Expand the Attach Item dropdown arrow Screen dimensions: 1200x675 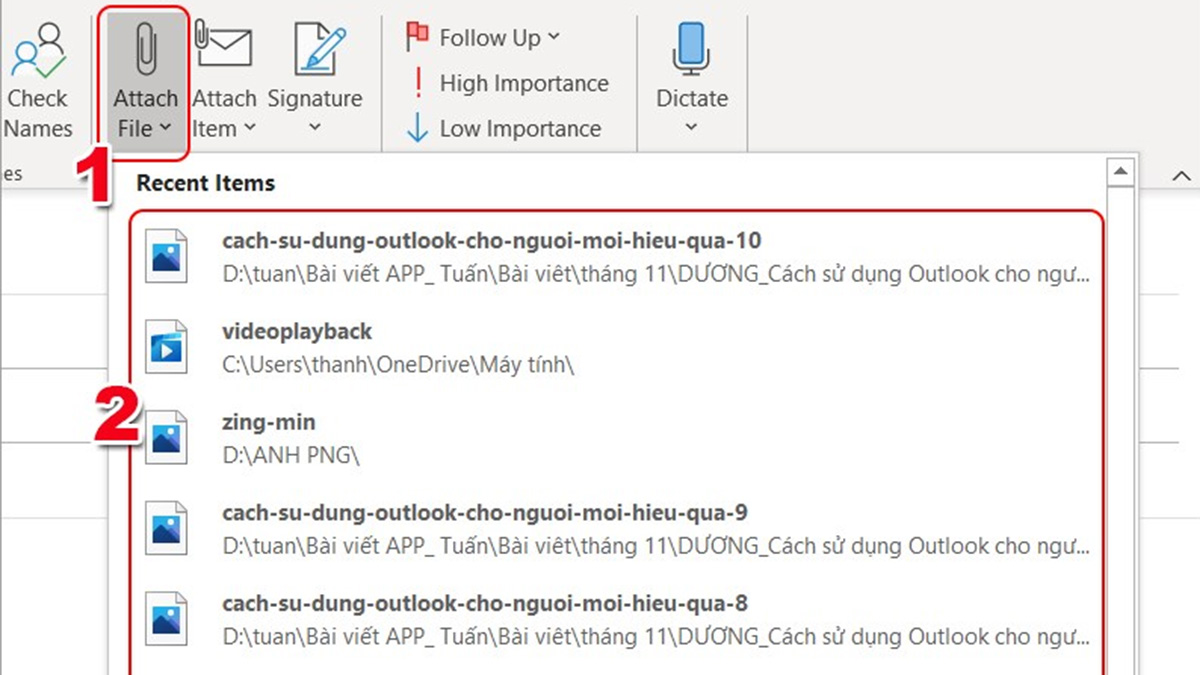249,129
